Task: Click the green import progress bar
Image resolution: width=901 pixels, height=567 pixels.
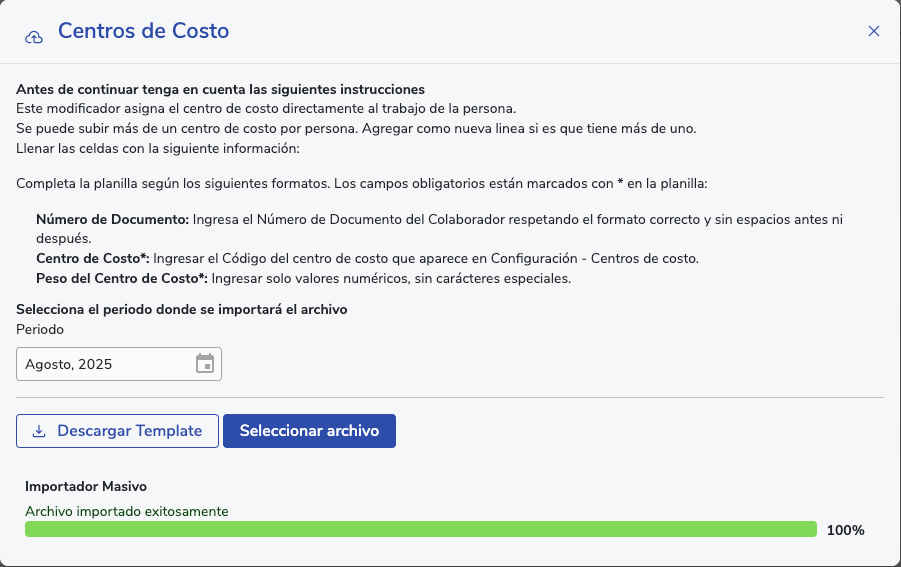Action: click(x=420, y=530)
